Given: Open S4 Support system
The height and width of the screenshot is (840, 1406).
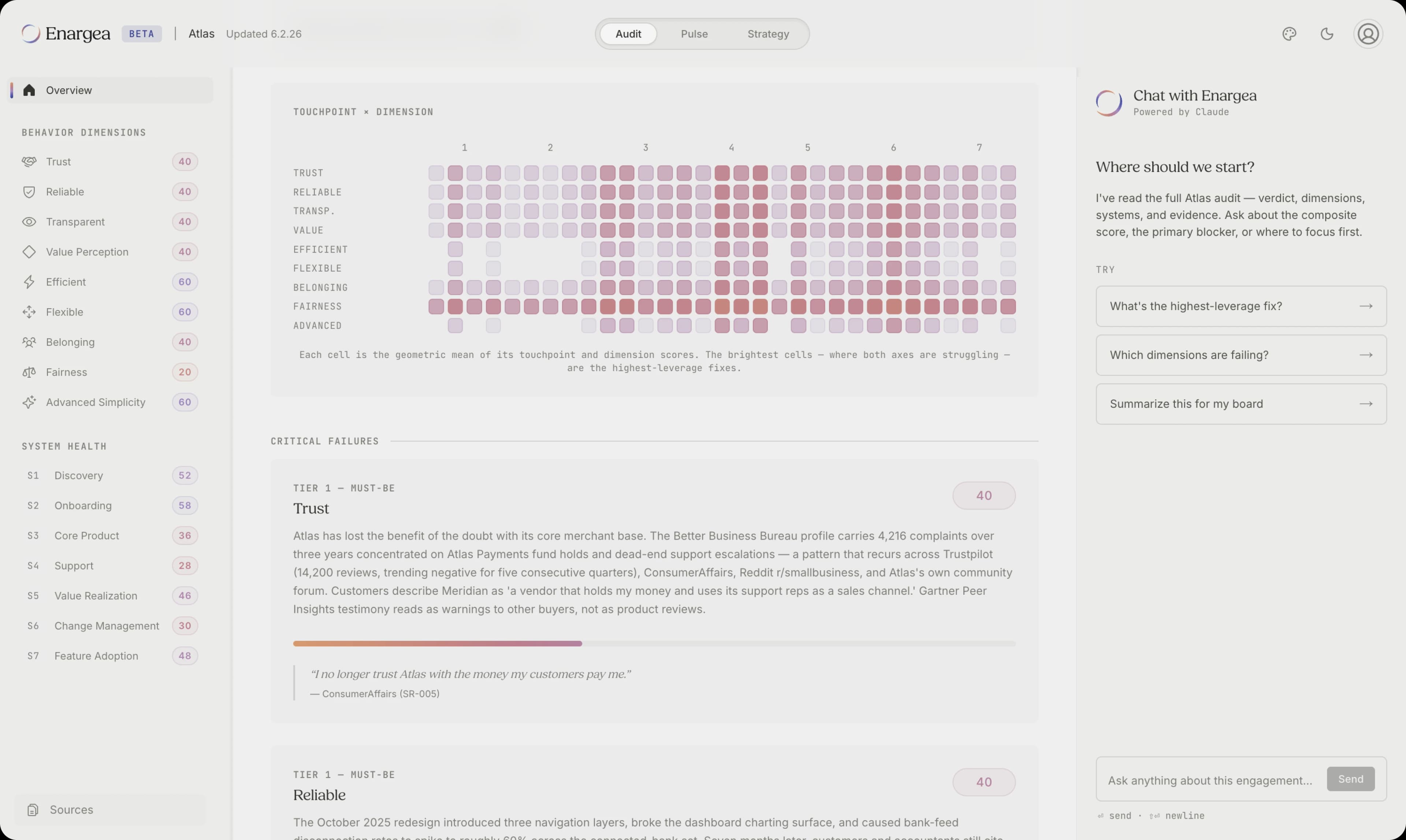Looking at the screenshot, I should 110,565.
